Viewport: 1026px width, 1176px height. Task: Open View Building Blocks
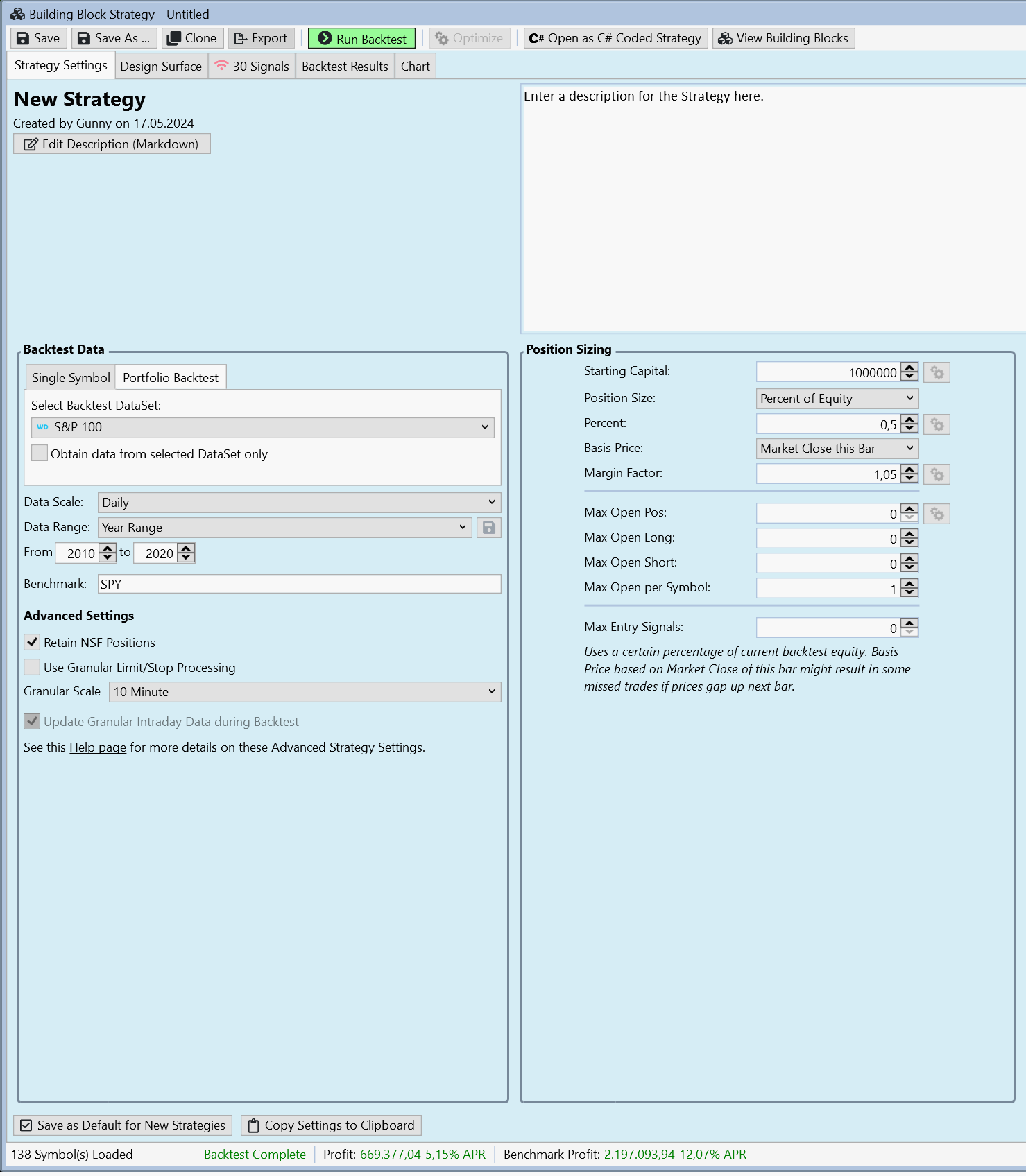tap(783, 38)
